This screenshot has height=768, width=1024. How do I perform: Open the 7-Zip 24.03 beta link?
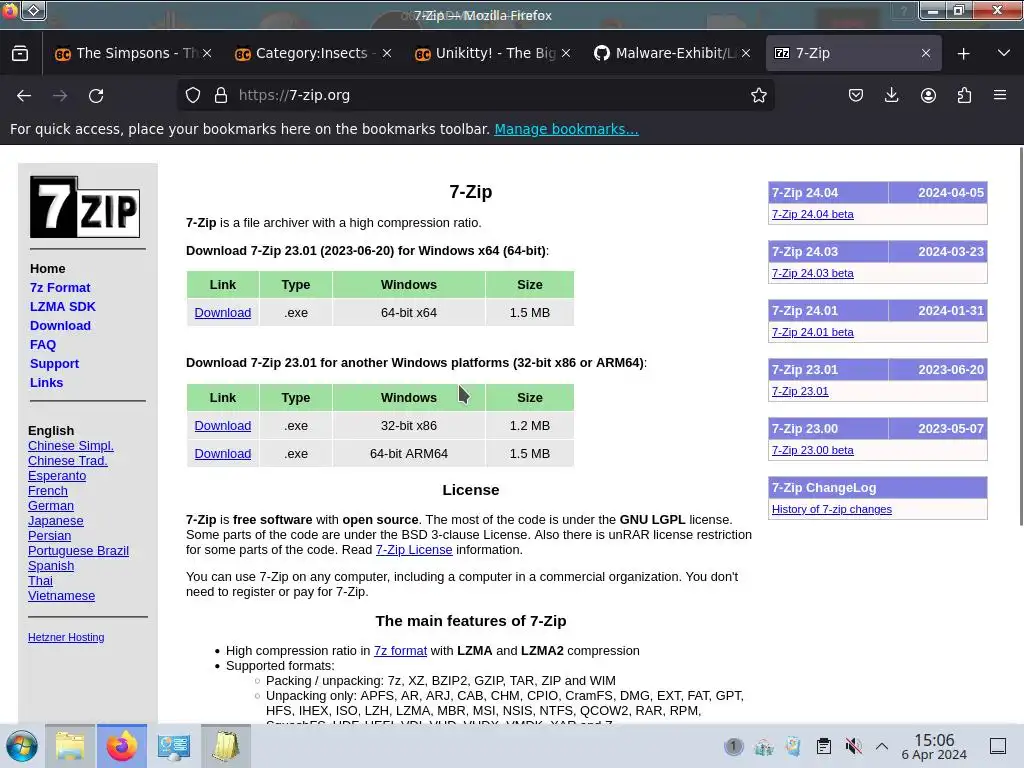point(812,273)
